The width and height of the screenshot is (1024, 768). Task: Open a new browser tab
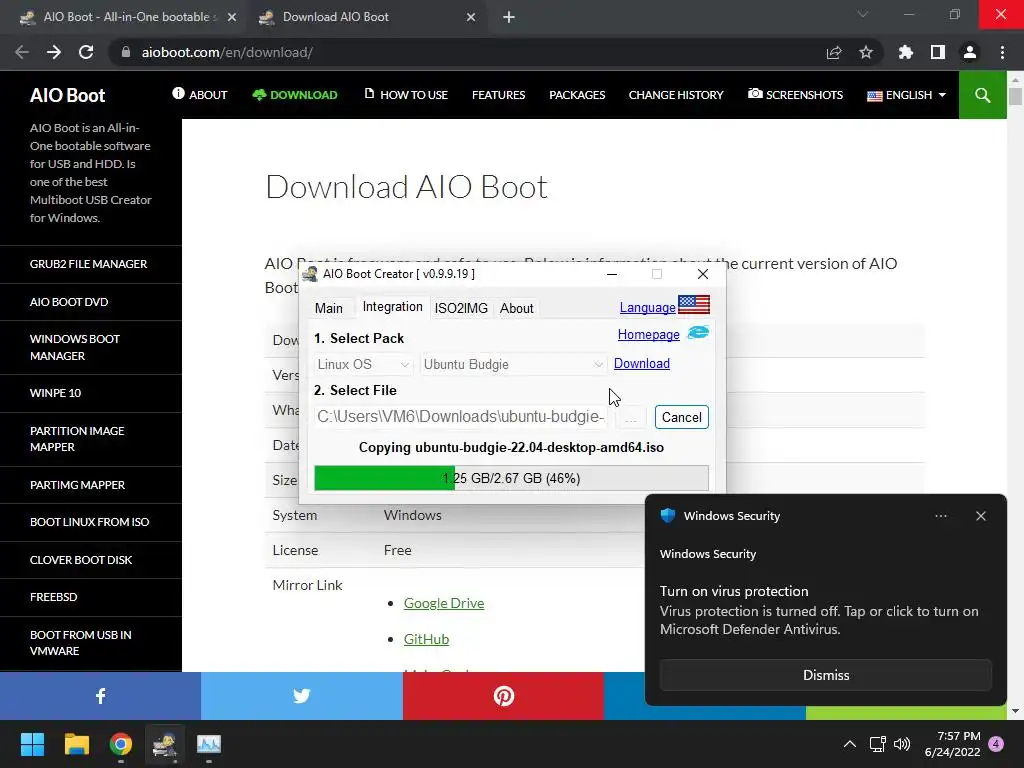coord(509,17)
